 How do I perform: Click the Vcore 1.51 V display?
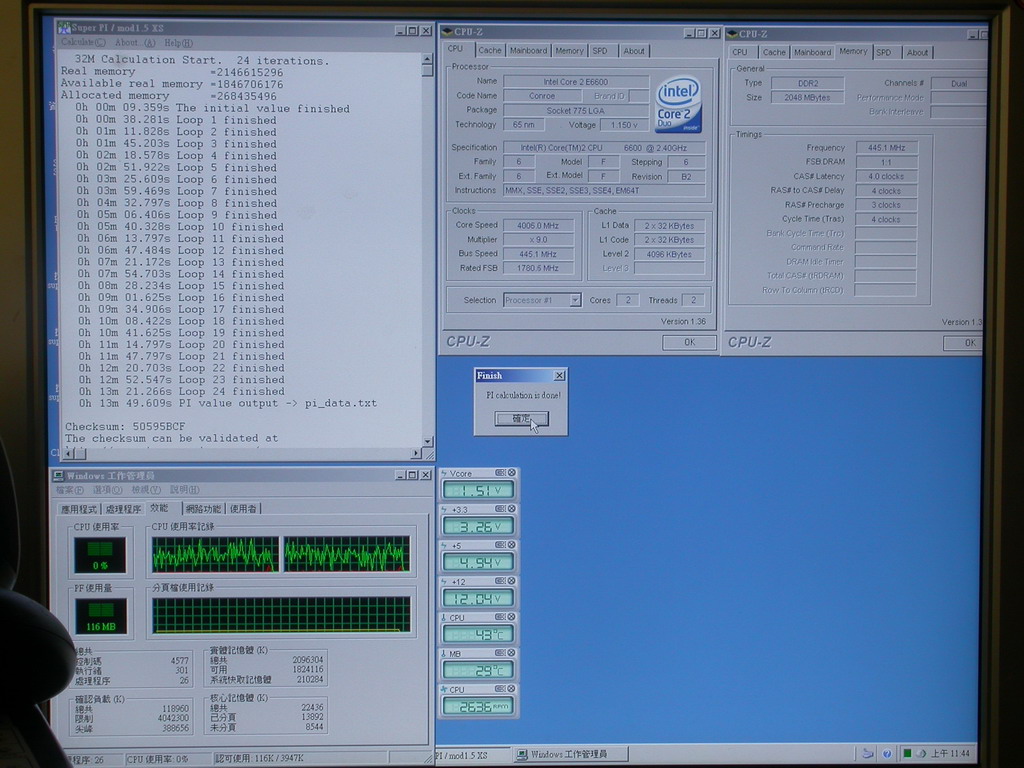click(478, 490)
